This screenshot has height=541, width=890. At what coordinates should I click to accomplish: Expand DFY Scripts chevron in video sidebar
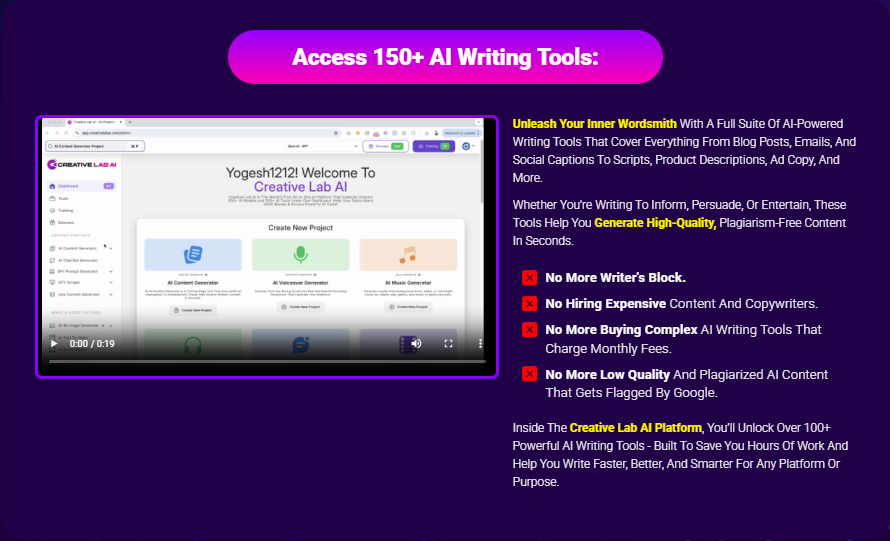click(111, 282)
